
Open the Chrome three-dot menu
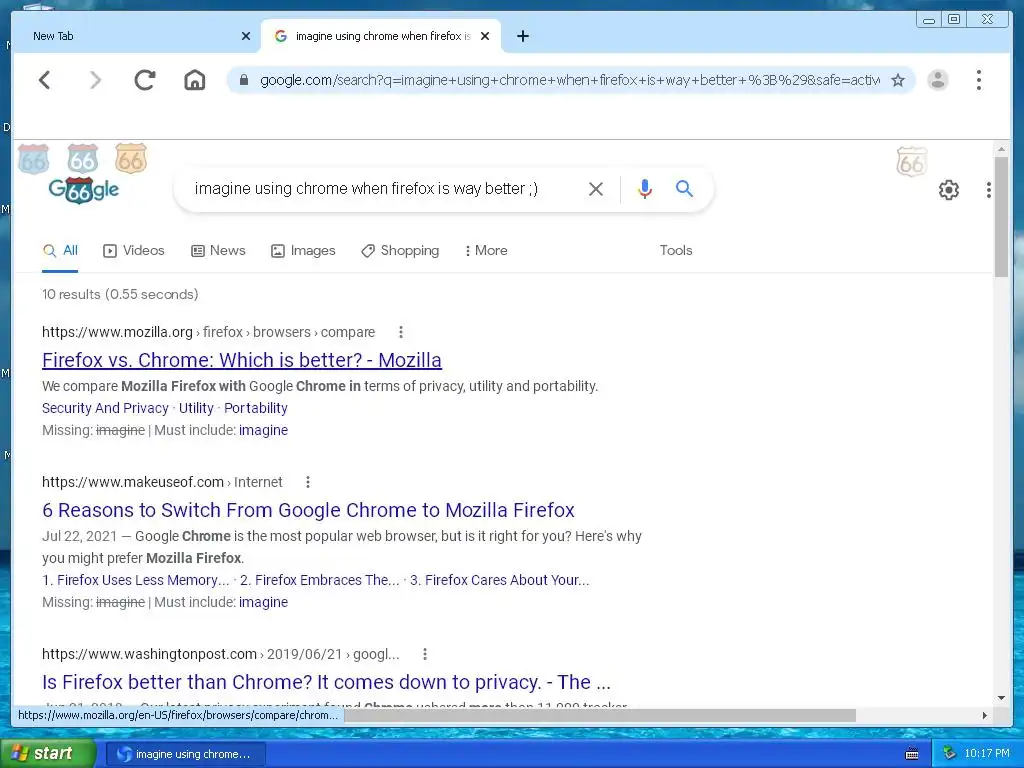[978, 80]
